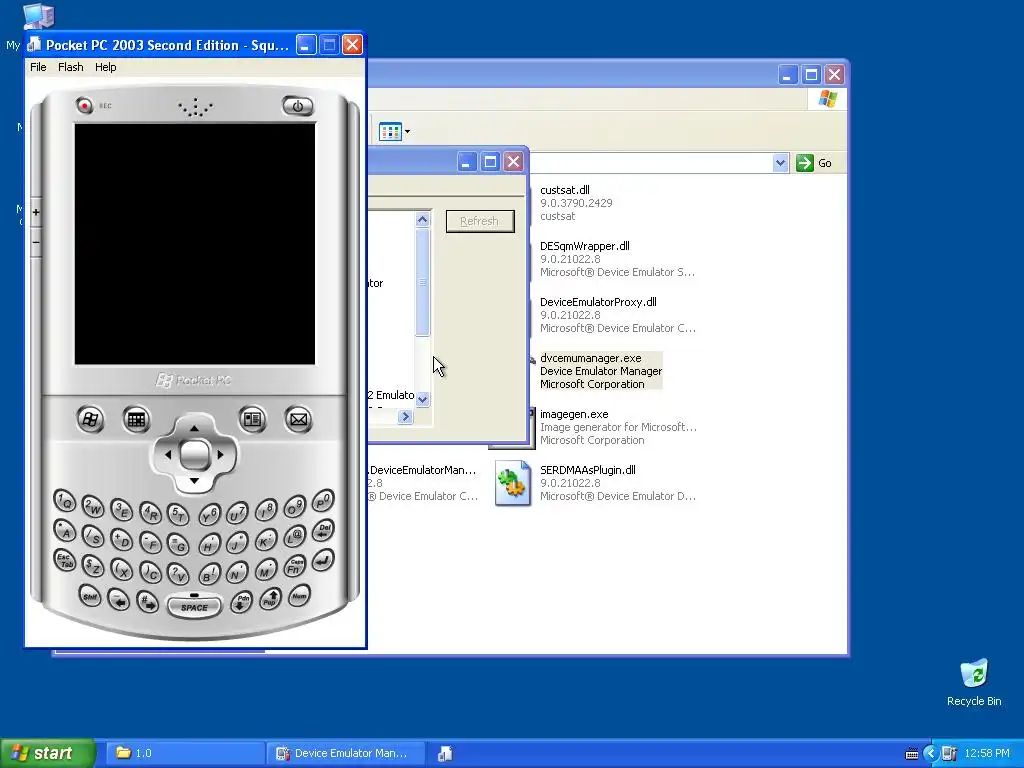Tap the Del backspace key
Image resolution: width=1024 pixels, height=768 pixels.
[x=323, y=530]
